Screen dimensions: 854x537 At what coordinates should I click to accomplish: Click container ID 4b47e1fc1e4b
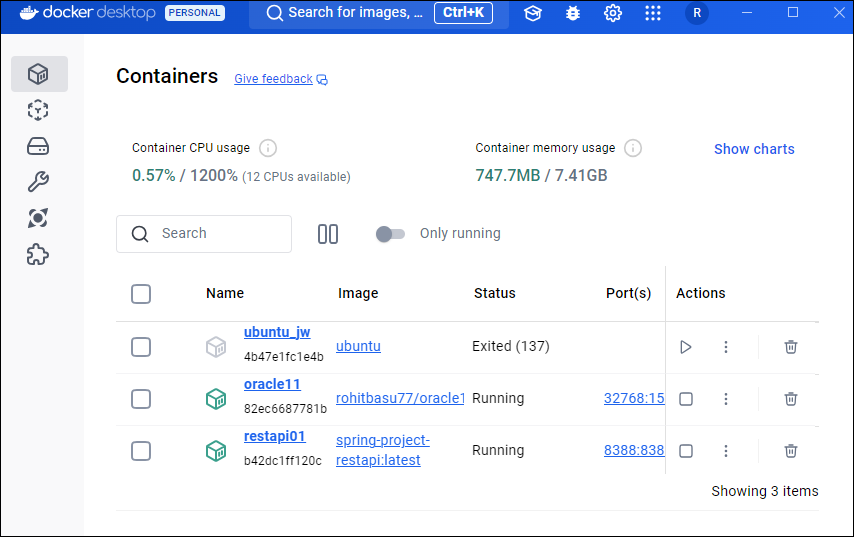click(284, 357)
